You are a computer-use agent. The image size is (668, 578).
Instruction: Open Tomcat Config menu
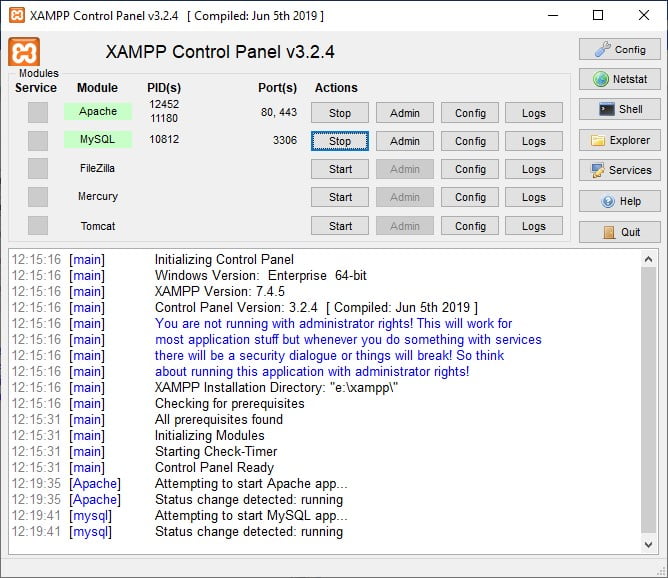coord(470,226)
